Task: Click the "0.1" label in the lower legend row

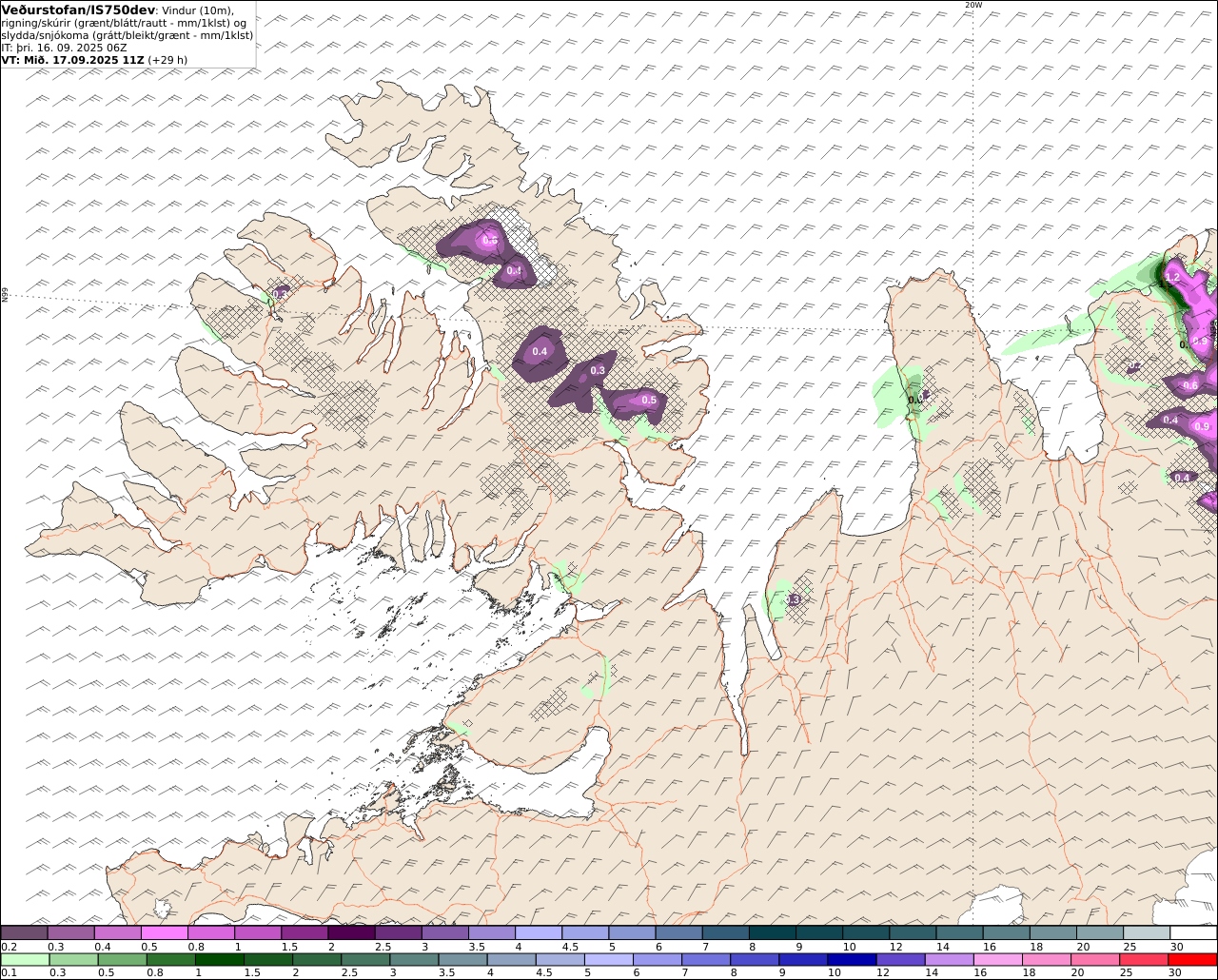Action: [10, 972]
